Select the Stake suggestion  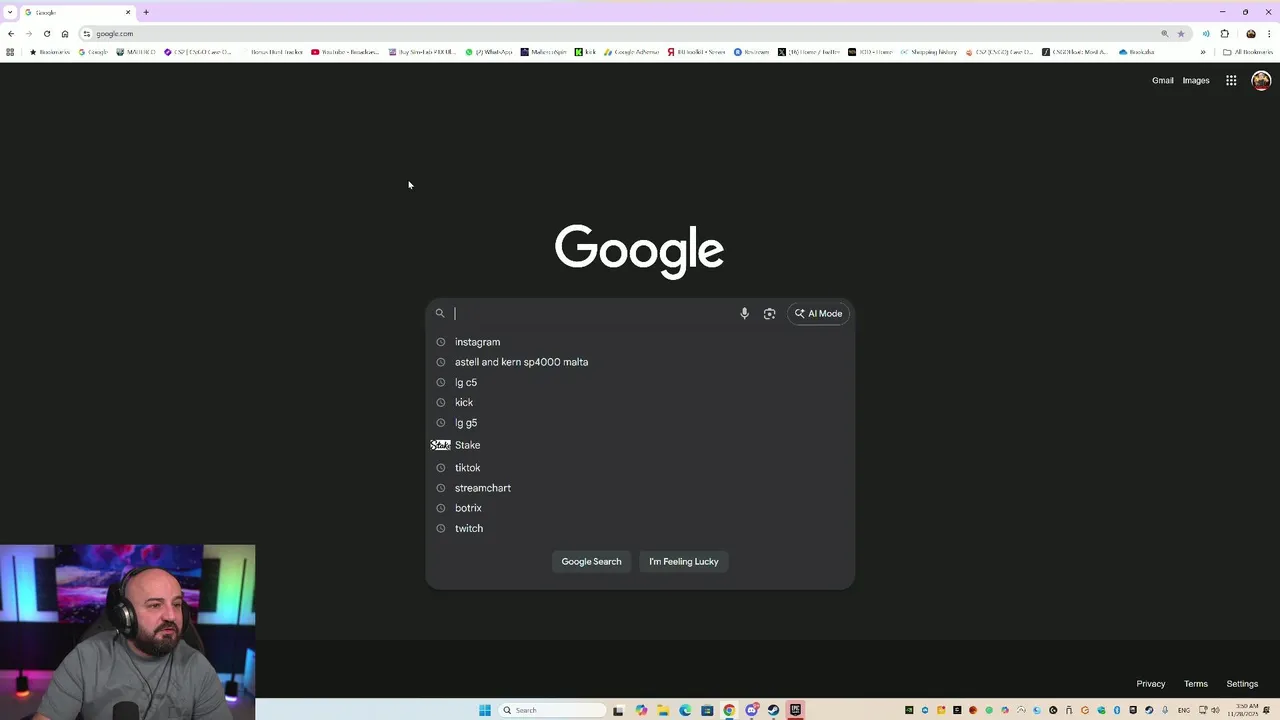[x=640, y=445]
